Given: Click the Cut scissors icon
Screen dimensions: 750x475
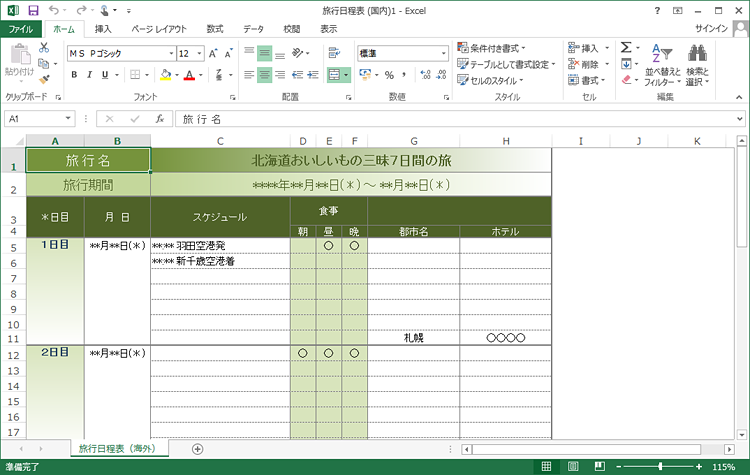Looking at the screenshot, I should click(x=44, y=47).
